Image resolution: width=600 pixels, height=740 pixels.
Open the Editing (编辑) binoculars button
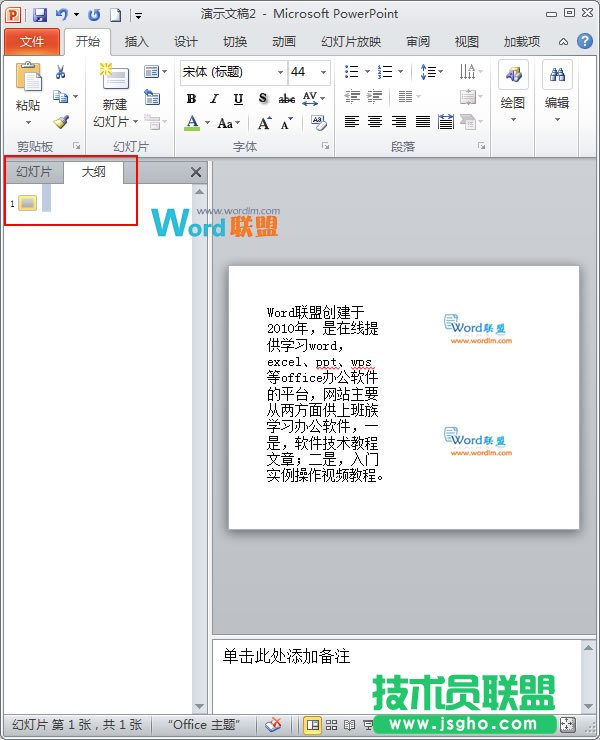pyautogui.click(x=556, y=88)
